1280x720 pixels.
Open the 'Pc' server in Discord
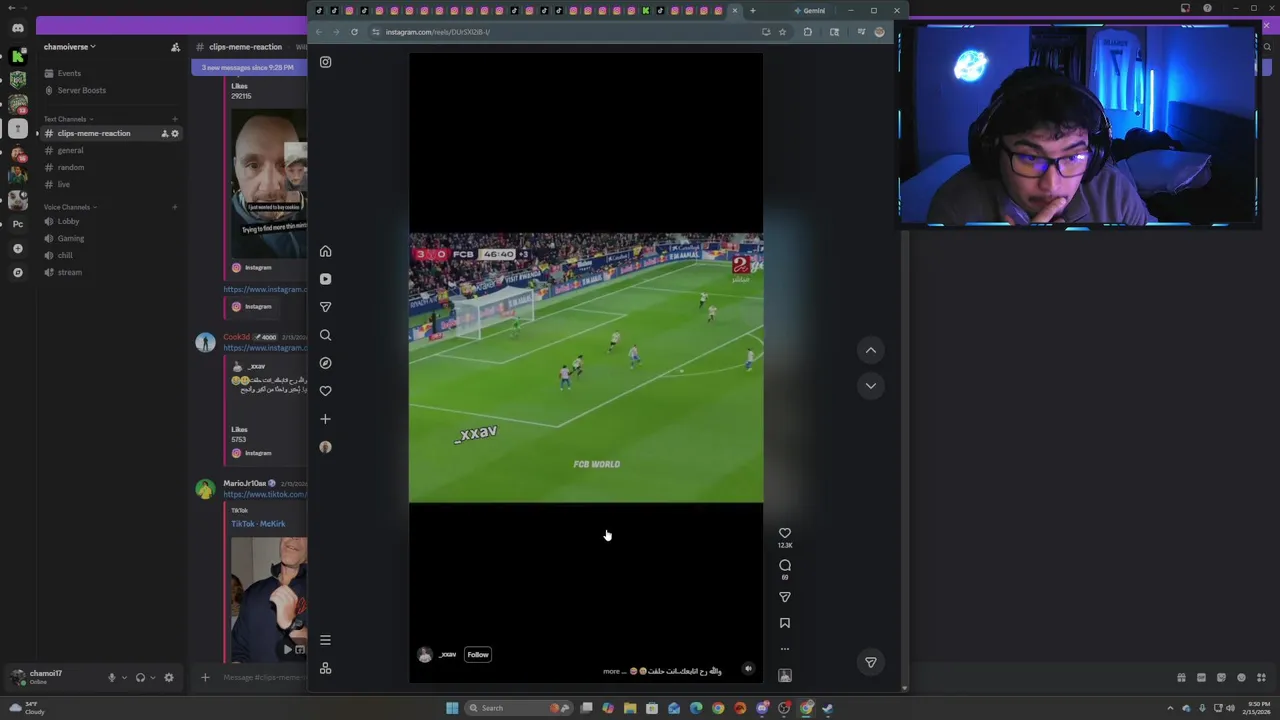point(17,224)
